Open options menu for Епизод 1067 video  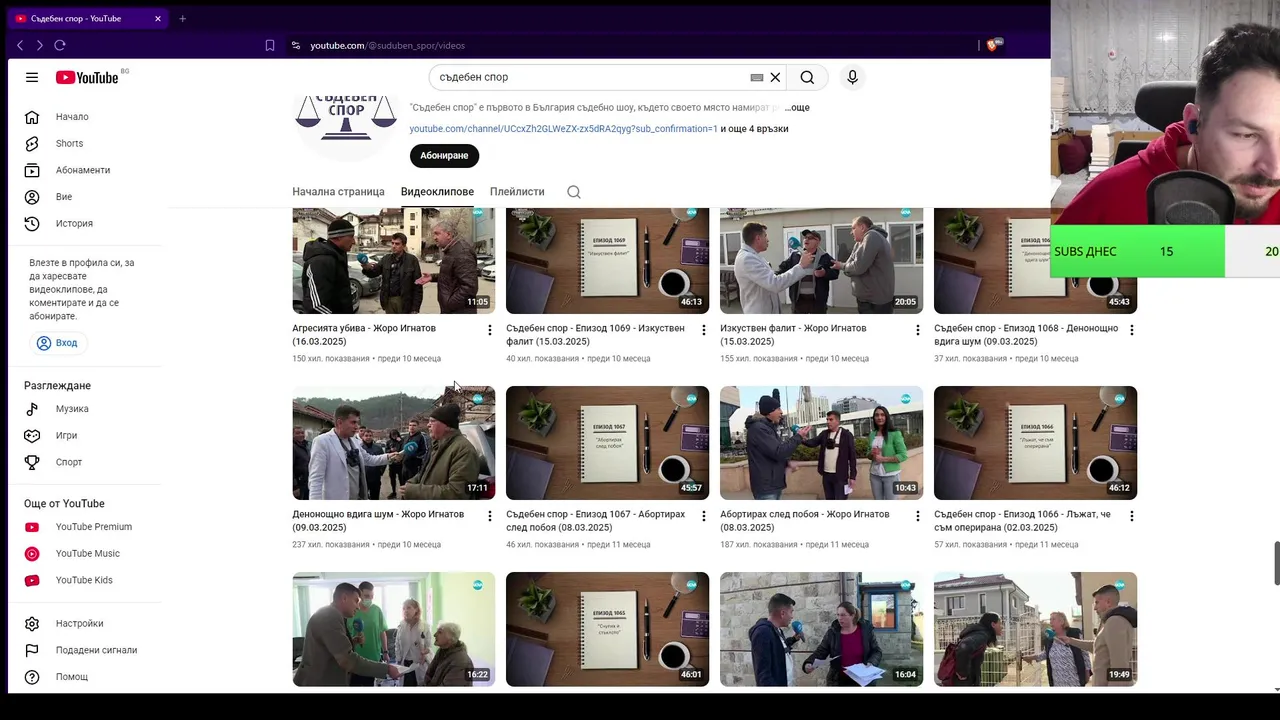(x=703, y=516)
